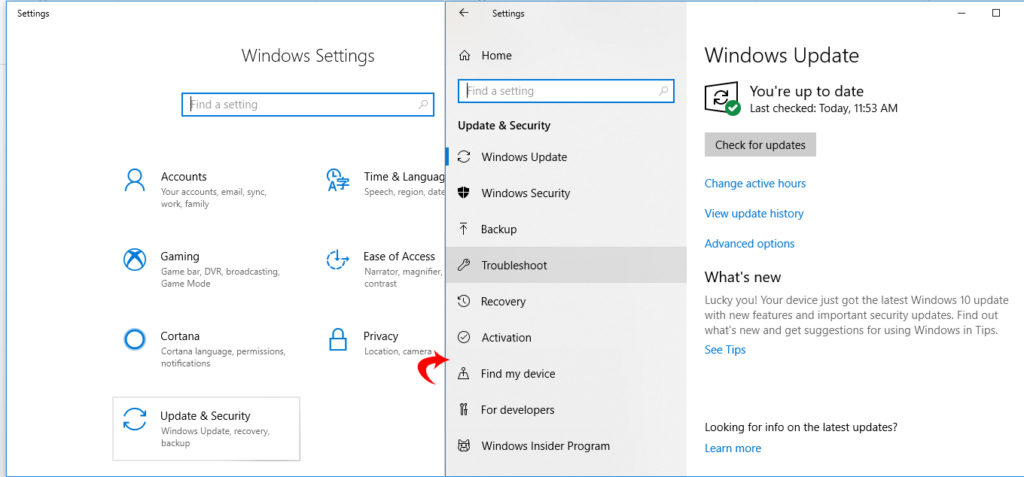
Task: Open Windows Insider Program page
Action: point(545,446)
